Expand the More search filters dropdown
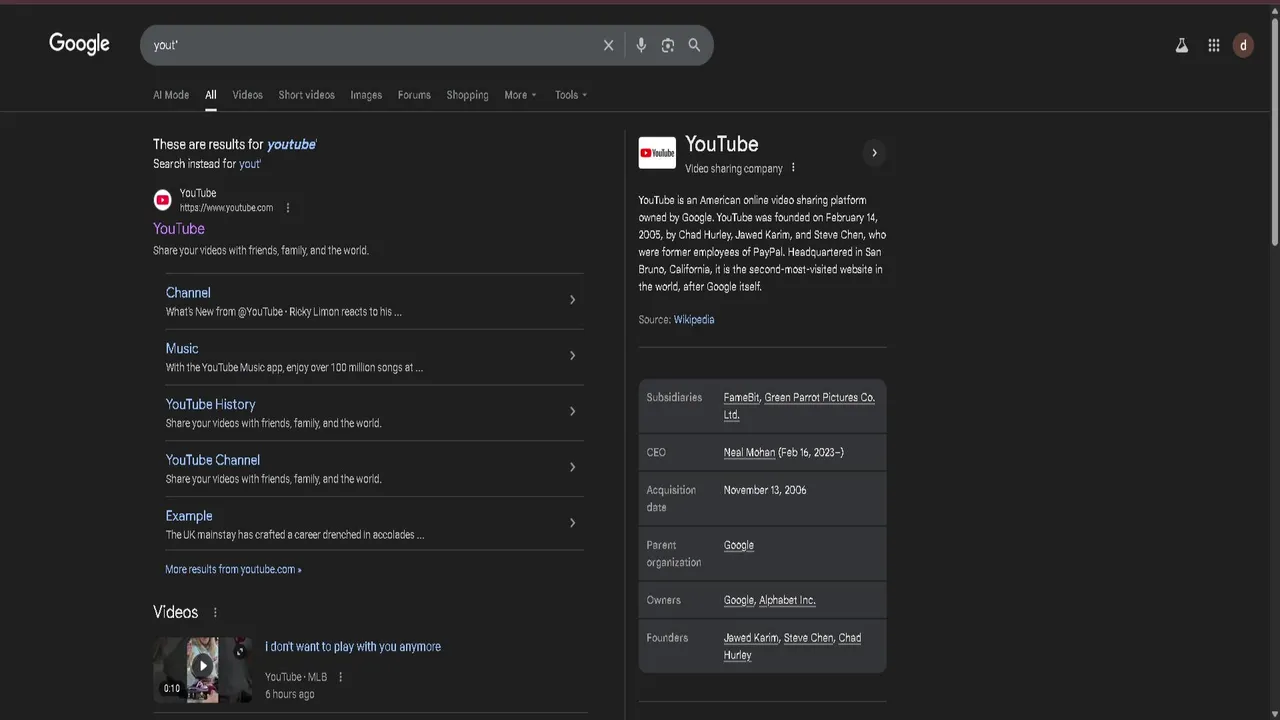The image size is (1280, 720). coord(520,95)
